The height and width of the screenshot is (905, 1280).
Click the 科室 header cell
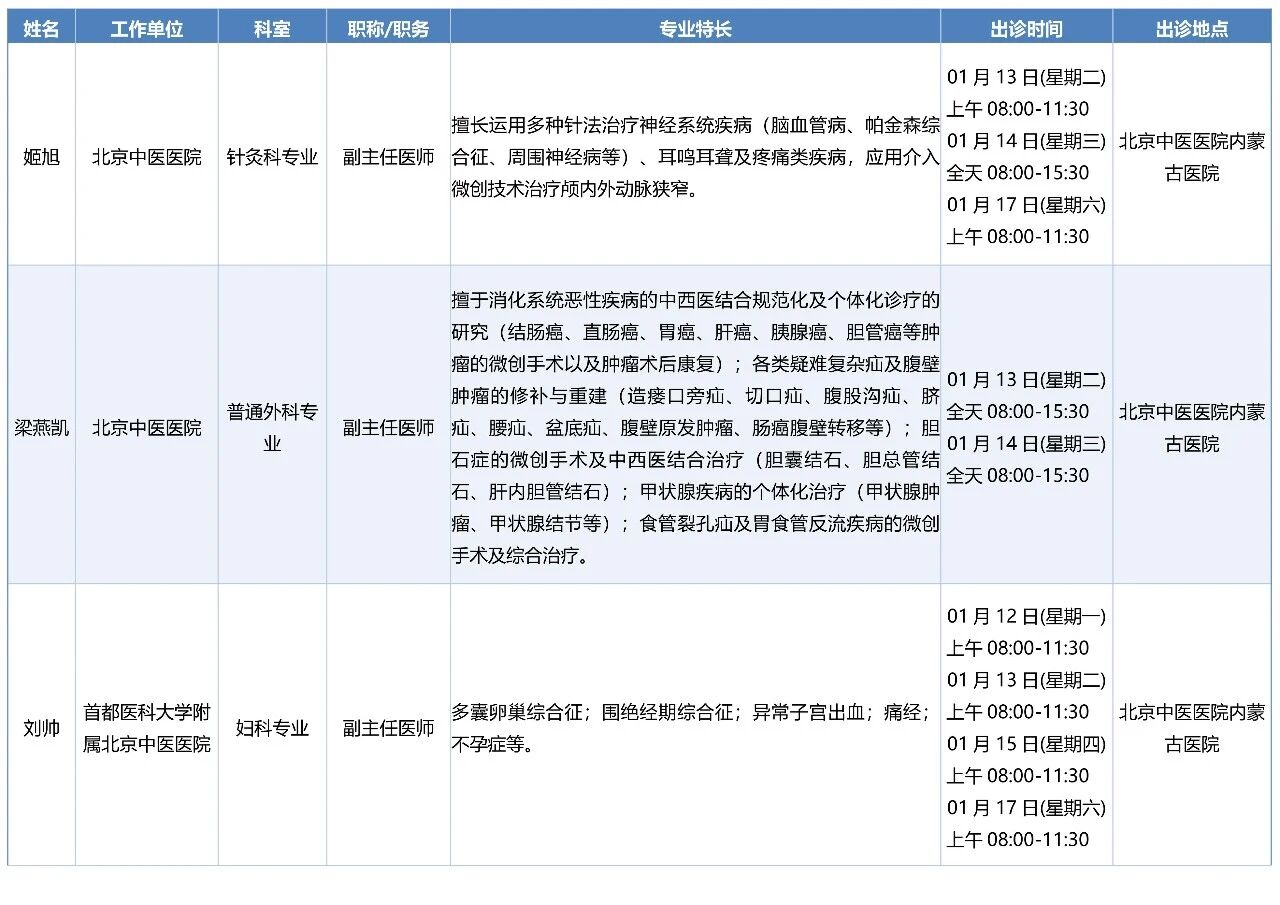pos(272,29)
